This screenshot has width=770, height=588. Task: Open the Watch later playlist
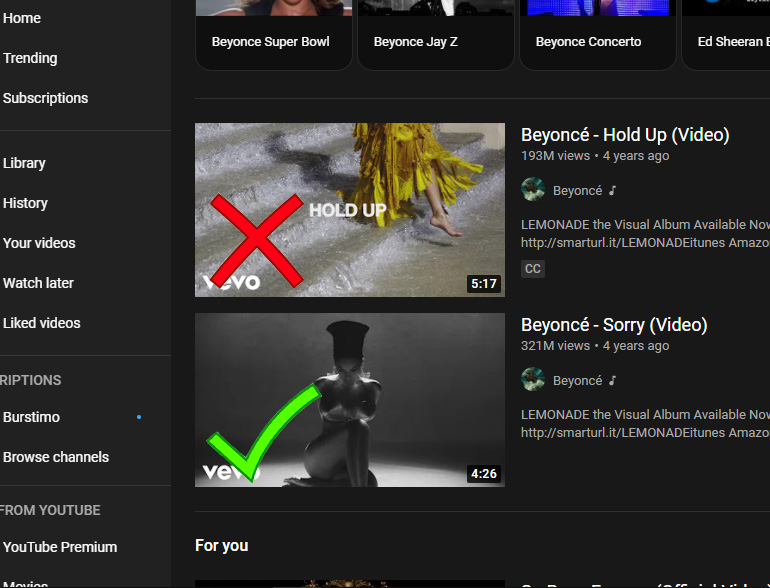coord(38,283)
